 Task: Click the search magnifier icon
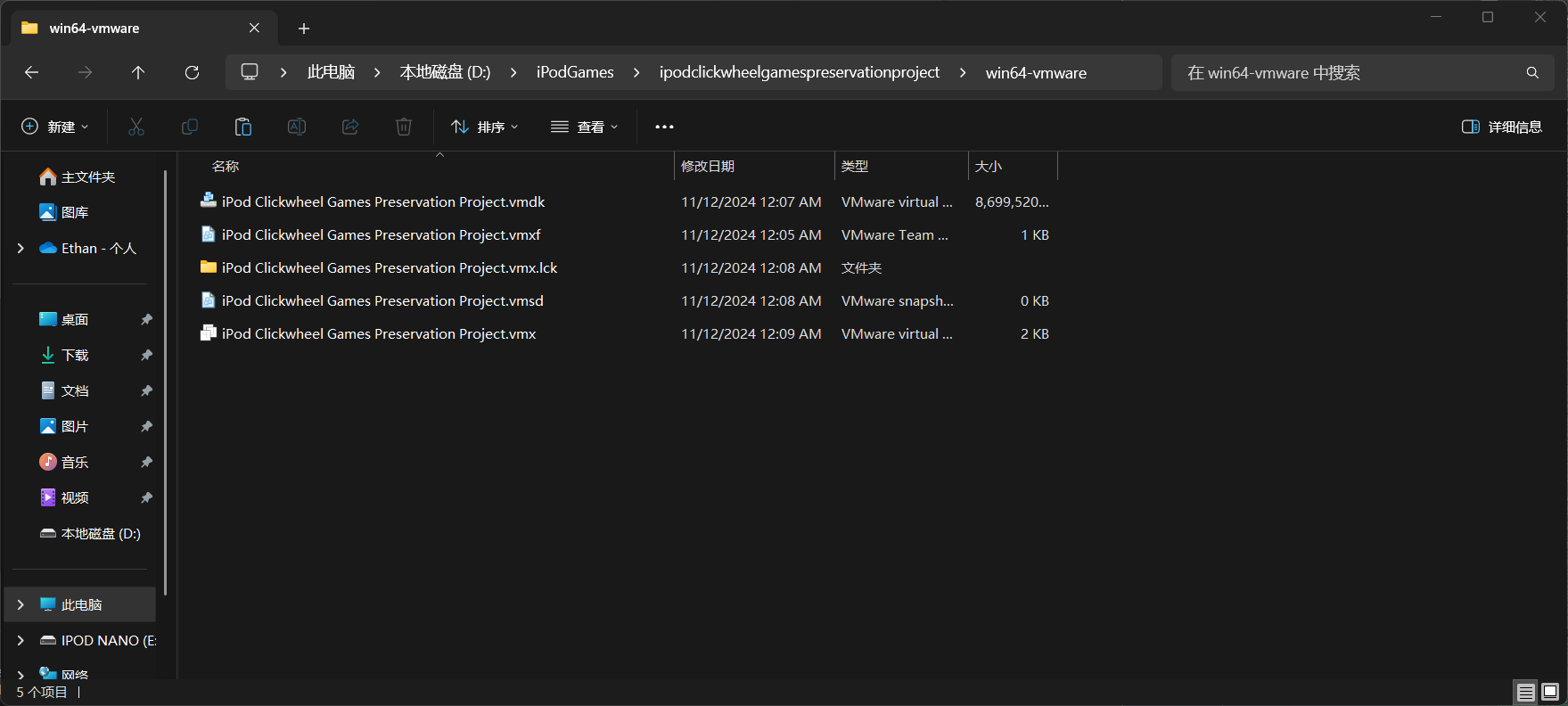tap(1532, 72)
